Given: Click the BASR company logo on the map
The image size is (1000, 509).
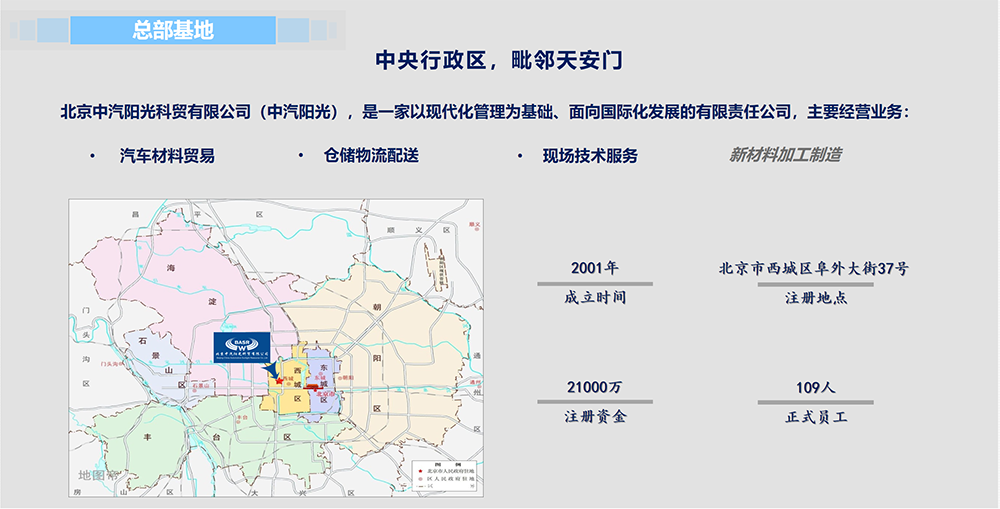Looking at the screenshot, I should click(242, 348).
